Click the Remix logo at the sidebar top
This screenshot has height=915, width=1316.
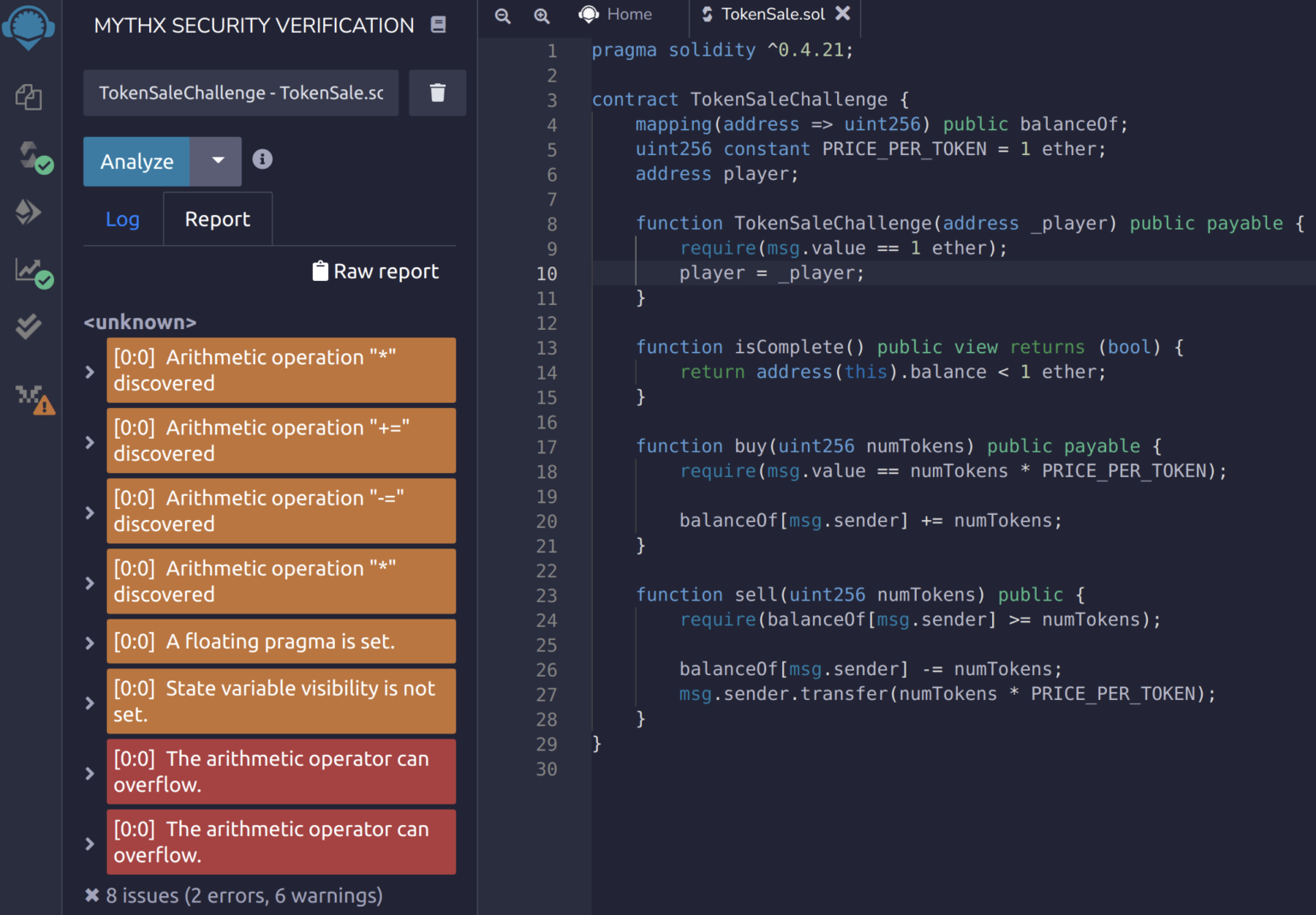pyautogui.click(x=29, y=27)
